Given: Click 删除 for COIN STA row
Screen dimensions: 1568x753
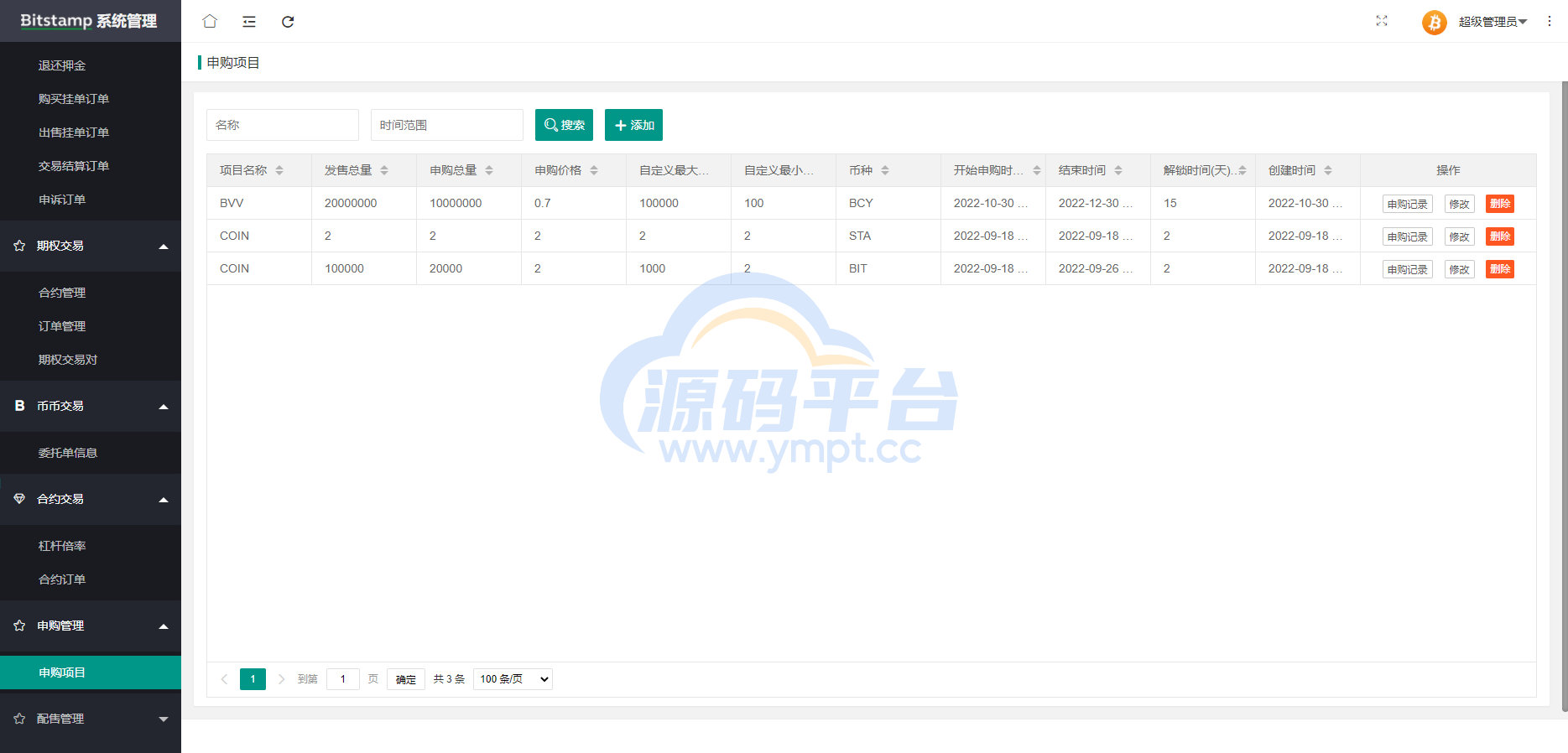Looking at the screenshot, I should 1500,236.
